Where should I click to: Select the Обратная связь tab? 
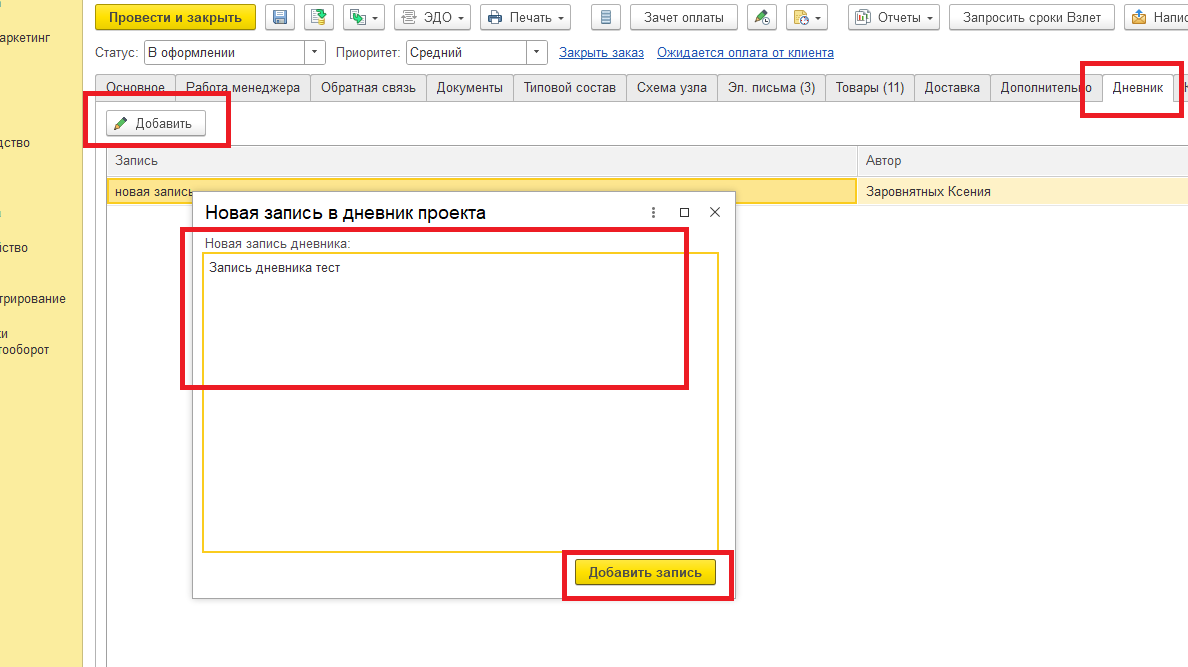(368, 88)
